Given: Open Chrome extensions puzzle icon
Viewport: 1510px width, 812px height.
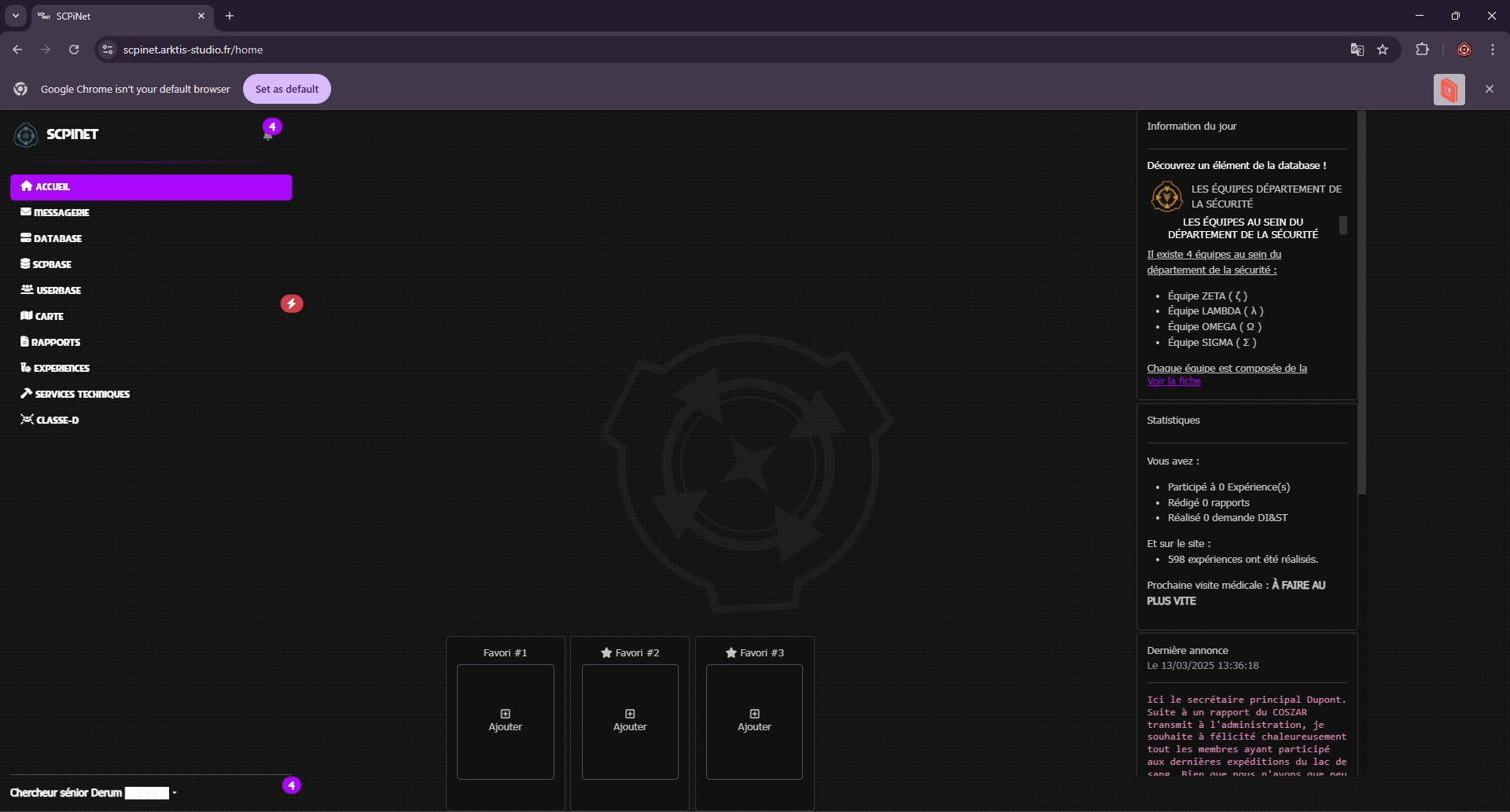Looking at the screenshot, I should click(x=1422, y=50).
